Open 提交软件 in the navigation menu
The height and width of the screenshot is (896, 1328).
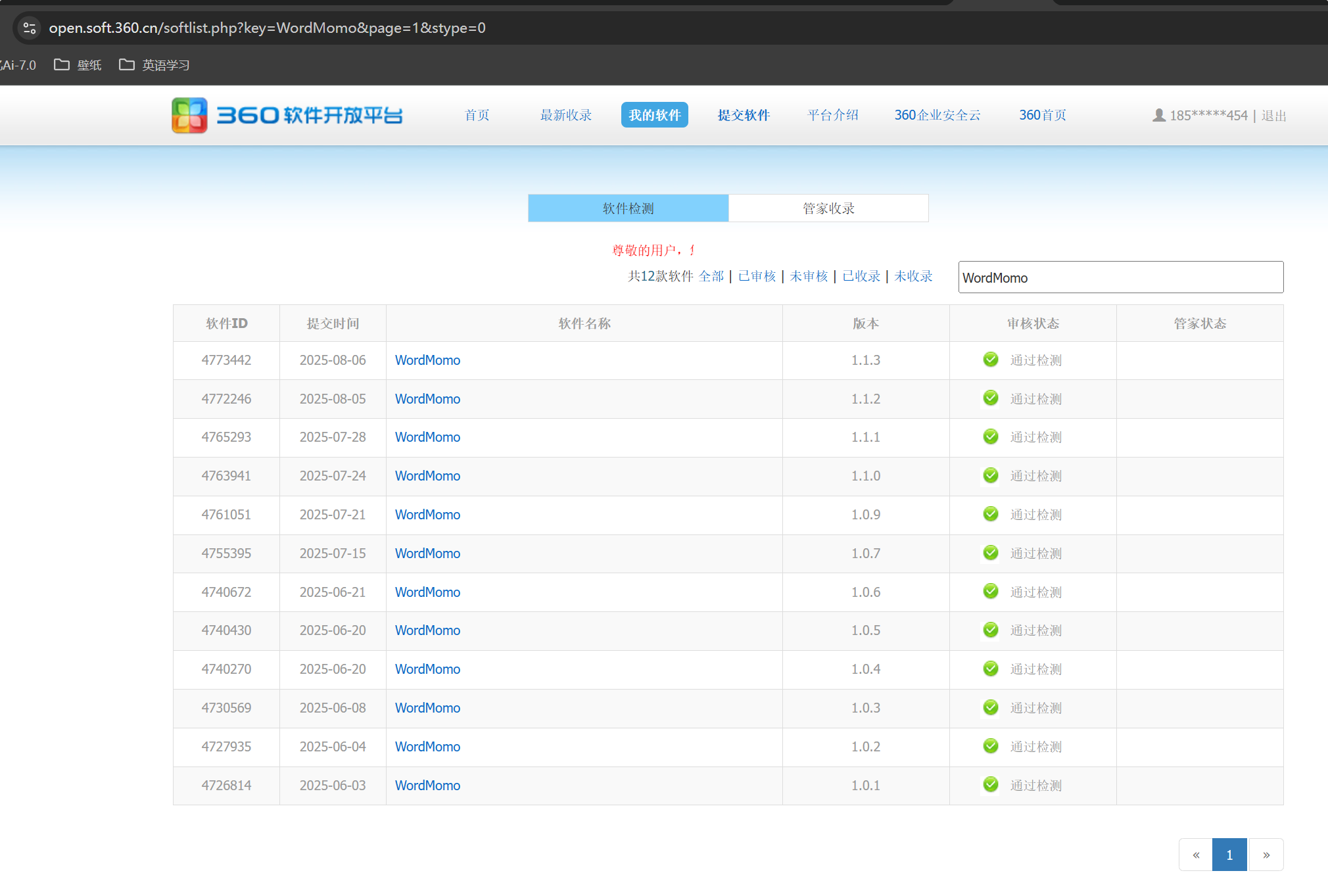coord(744,115)
